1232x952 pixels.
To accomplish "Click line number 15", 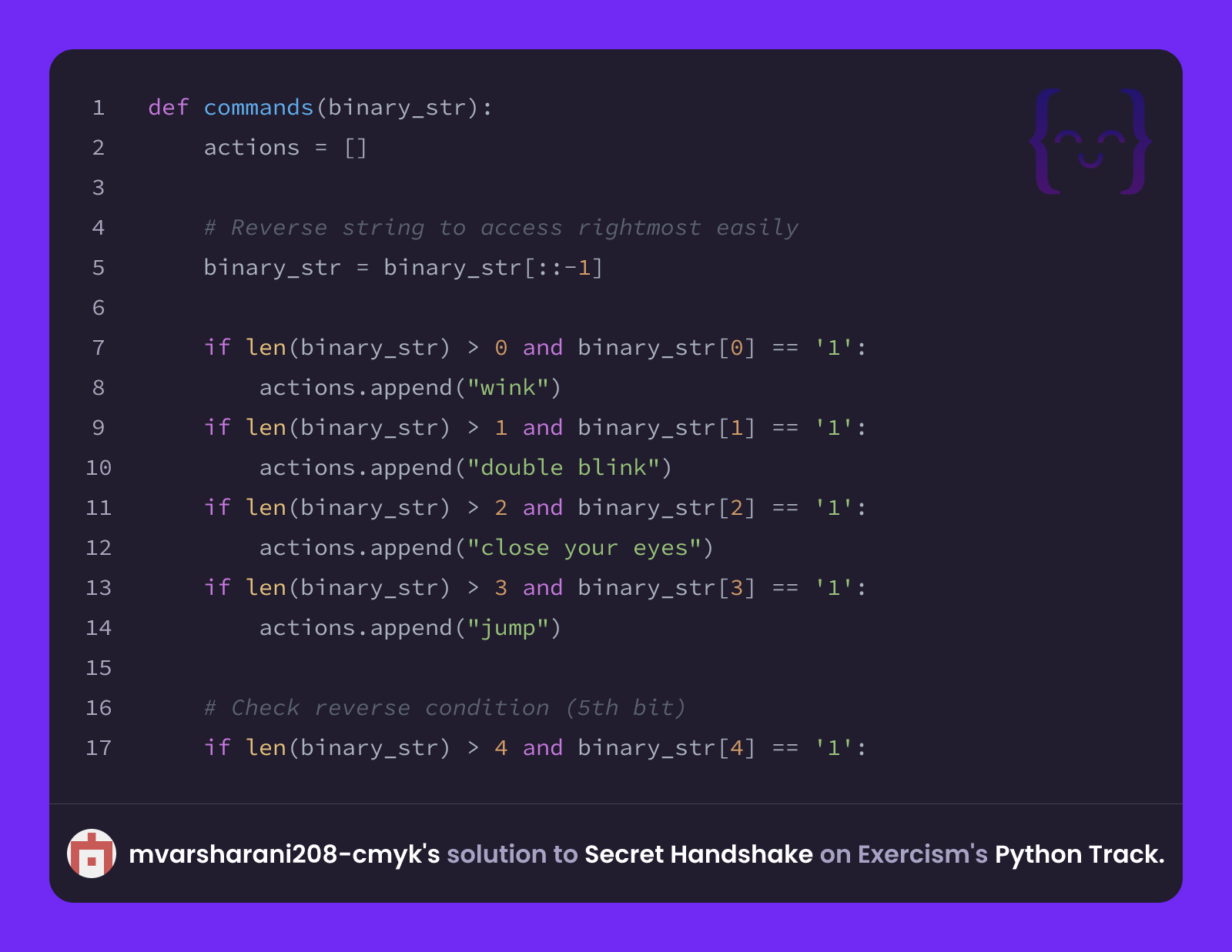I will click(x=99, y=668).
